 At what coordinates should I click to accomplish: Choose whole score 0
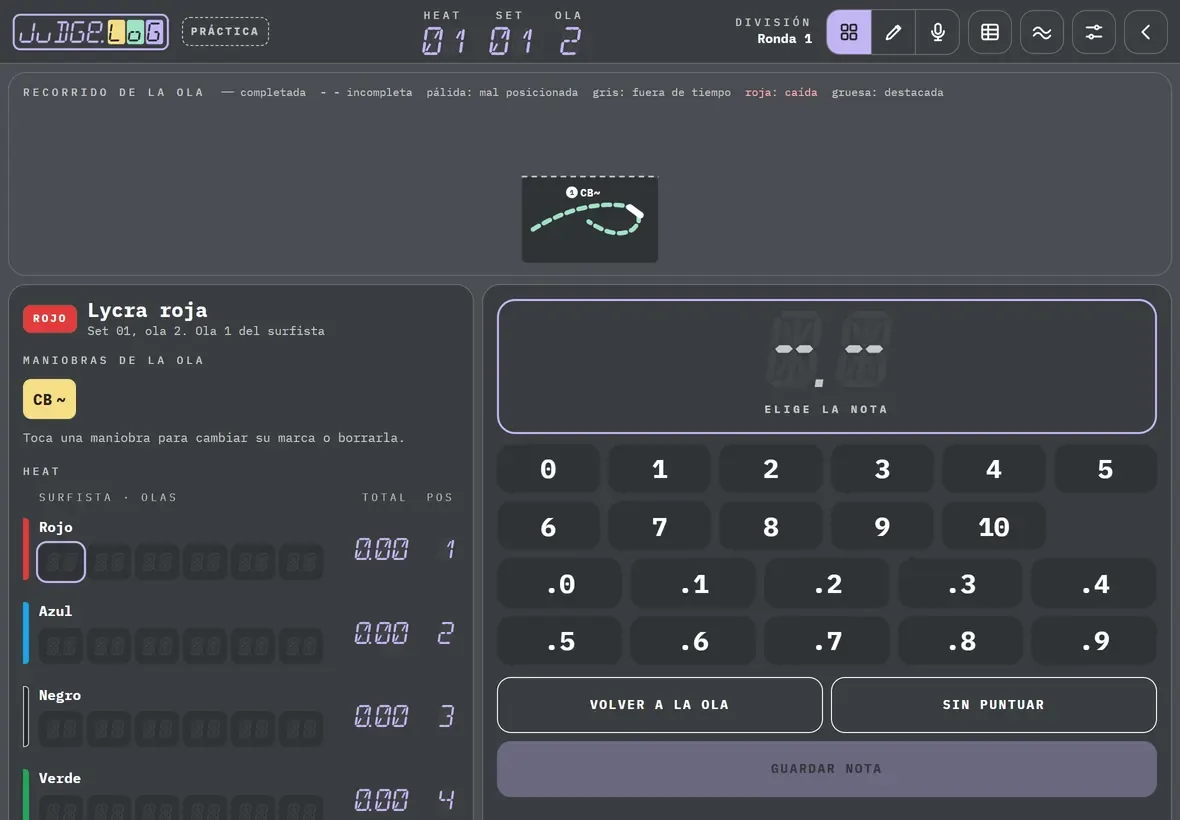pos(548,469)
